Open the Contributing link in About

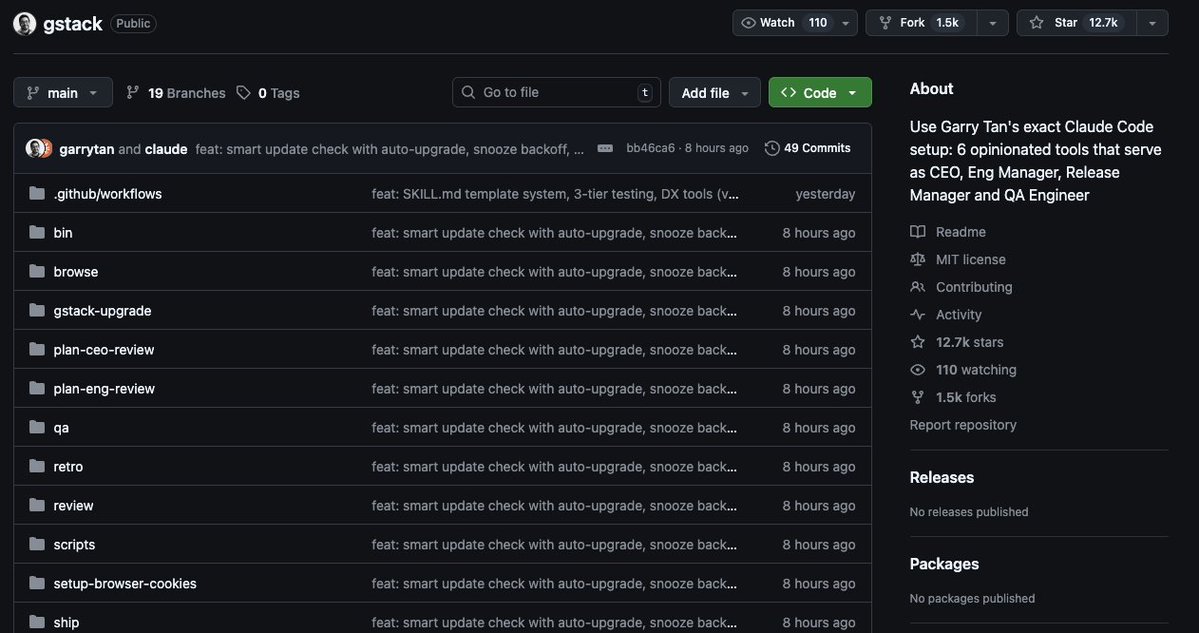click(x=973, y=287)
